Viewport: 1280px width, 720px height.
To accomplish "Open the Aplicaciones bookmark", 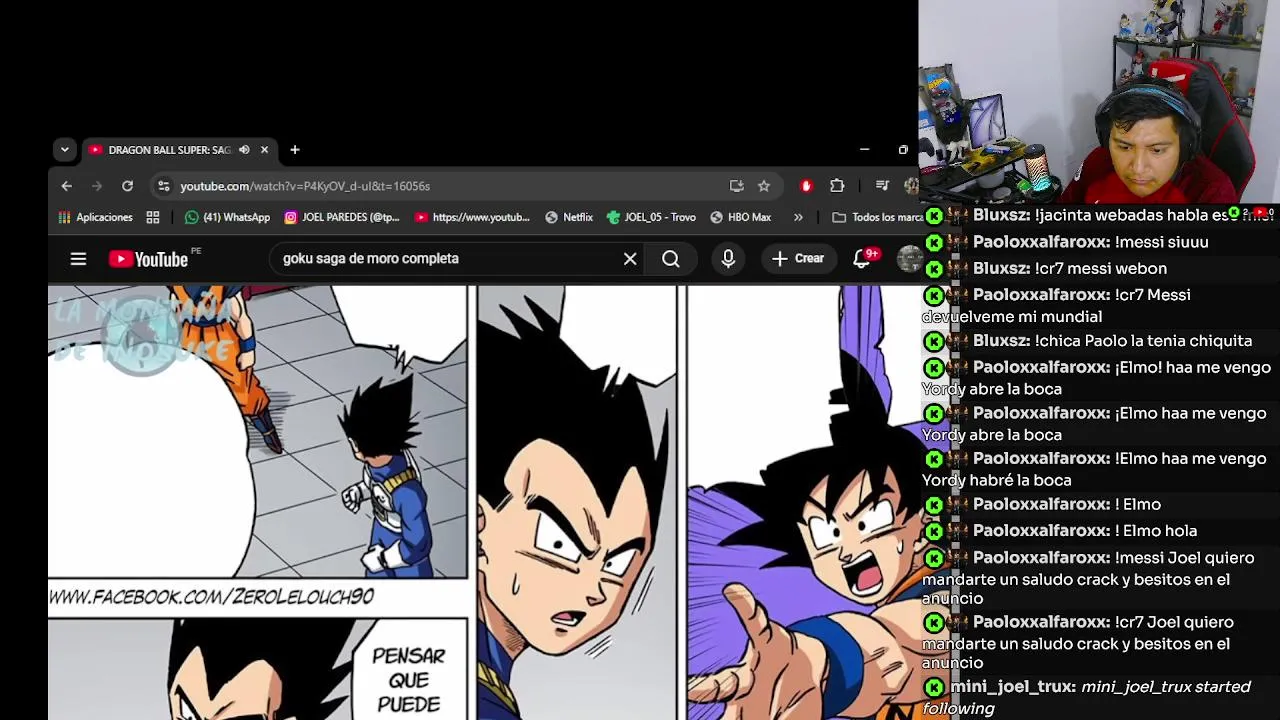I will coord(95,217).
